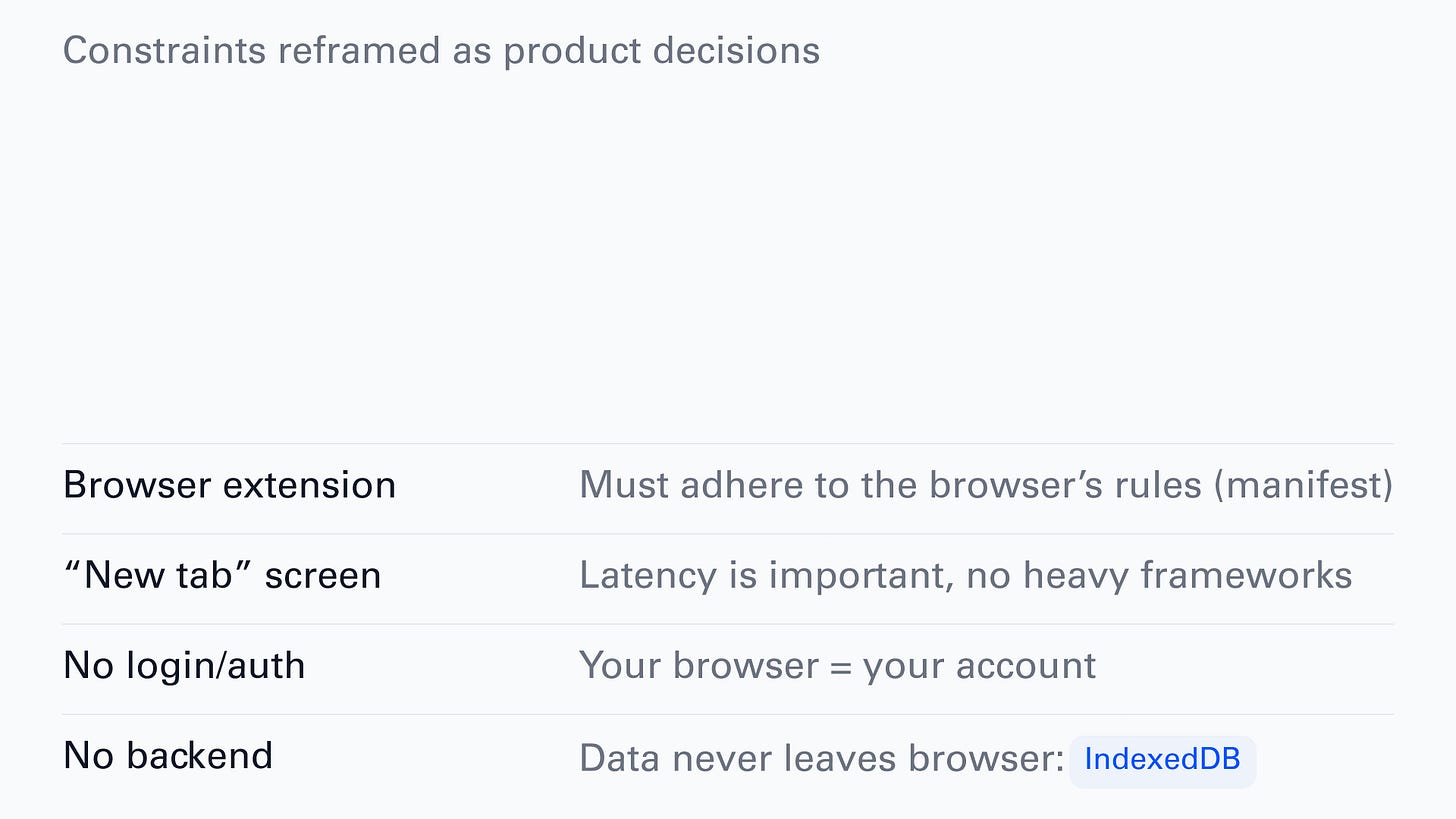Screen dimensions: 1456x819
Task: Select the "No login/auth" row label
Action: 184,666
